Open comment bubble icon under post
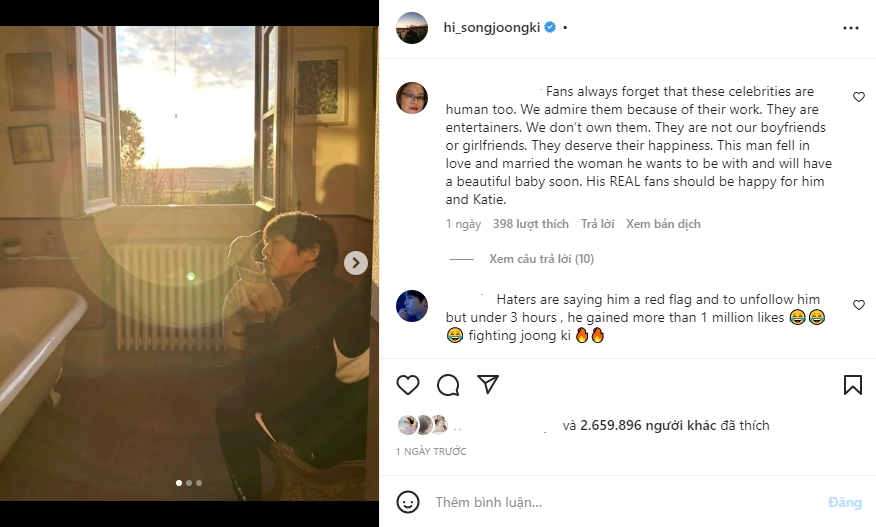This screenshot has height=527, width=876. point(448,385)
